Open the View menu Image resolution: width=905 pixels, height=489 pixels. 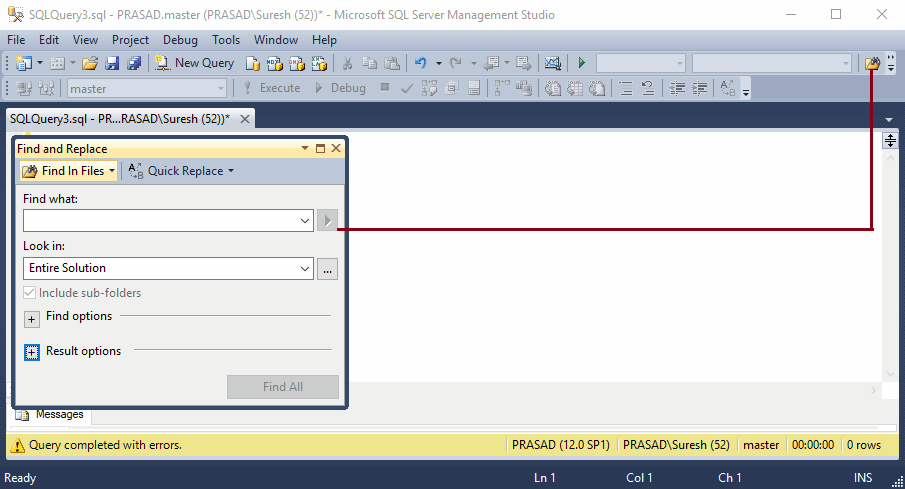click(x=85, y=40)
